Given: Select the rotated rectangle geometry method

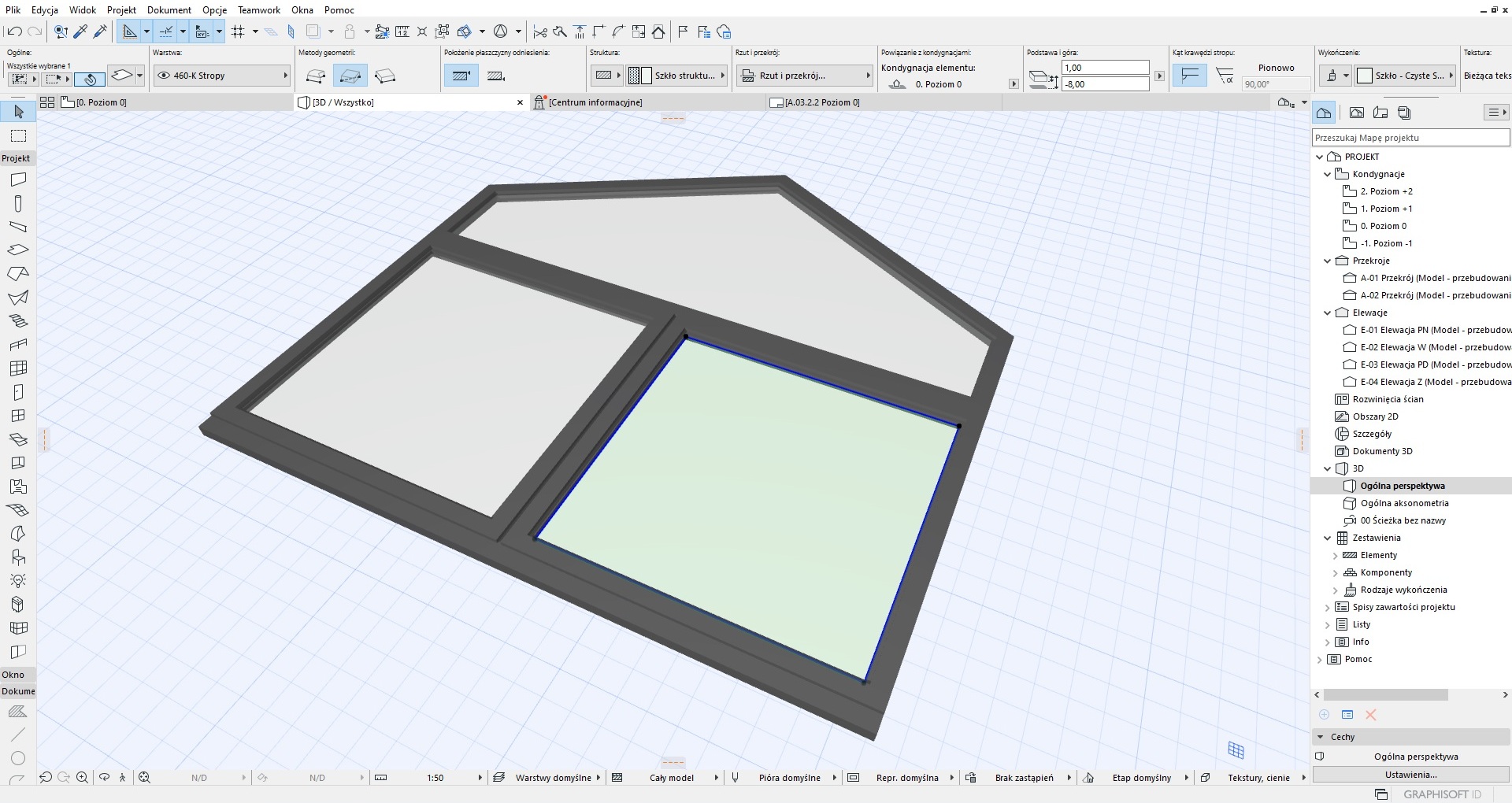Looking at the screenshot, I should [385, 76].
